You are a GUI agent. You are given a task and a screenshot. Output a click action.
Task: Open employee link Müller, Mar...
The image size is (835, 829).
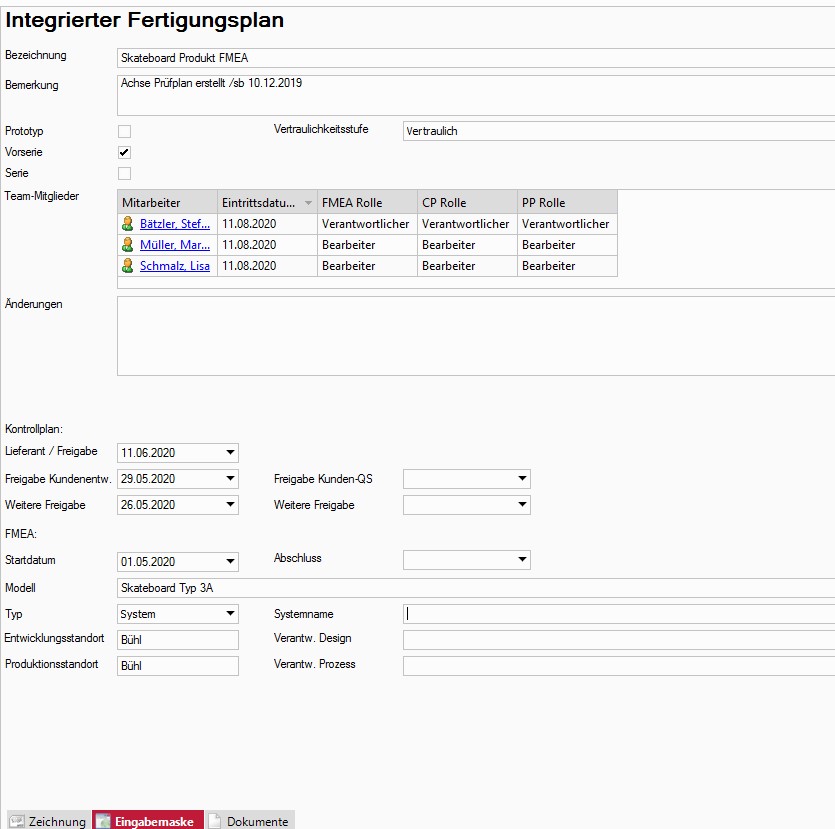click(x=175, y=244)
